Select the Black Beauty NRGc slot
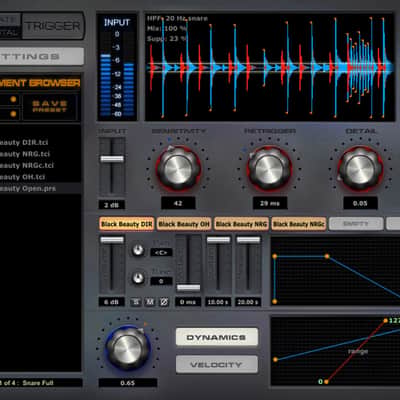This screenshot has height=400, width=400. coord(299,224)
